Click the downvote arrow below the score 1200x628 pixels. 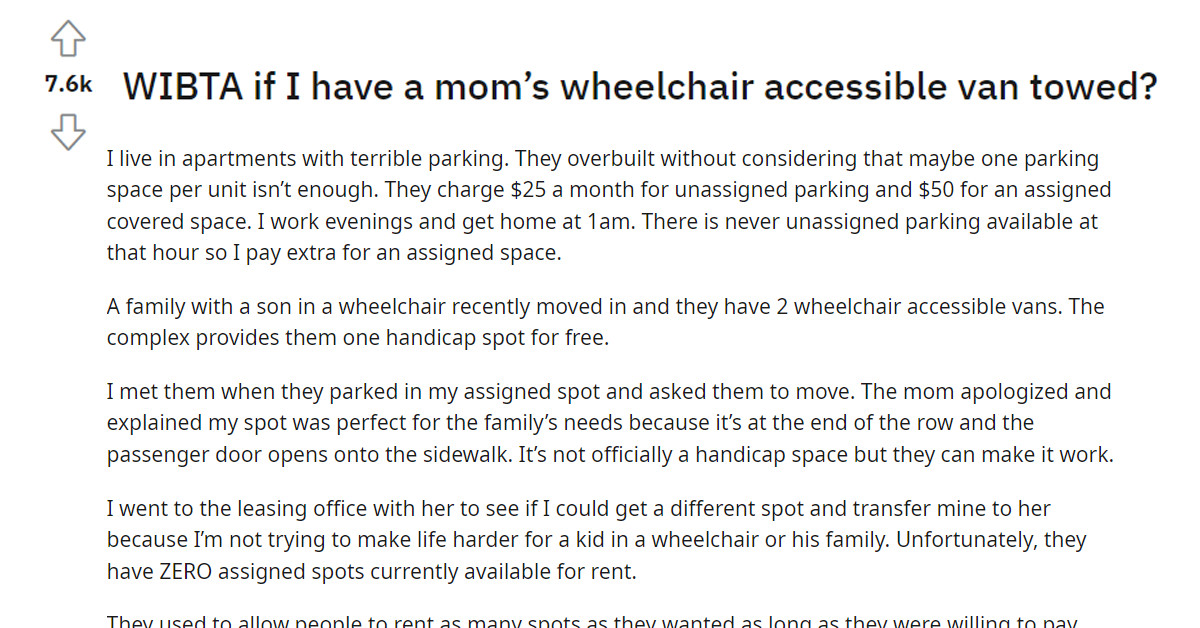coord(68,133)
